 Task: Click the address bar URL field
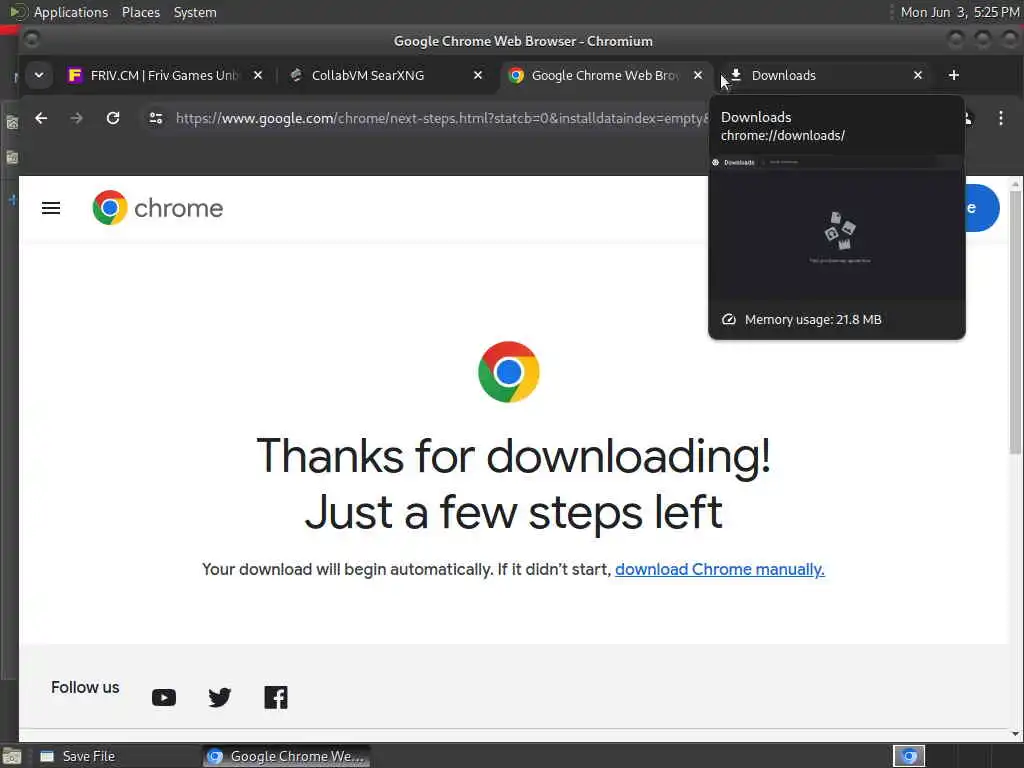coord(441,118)
